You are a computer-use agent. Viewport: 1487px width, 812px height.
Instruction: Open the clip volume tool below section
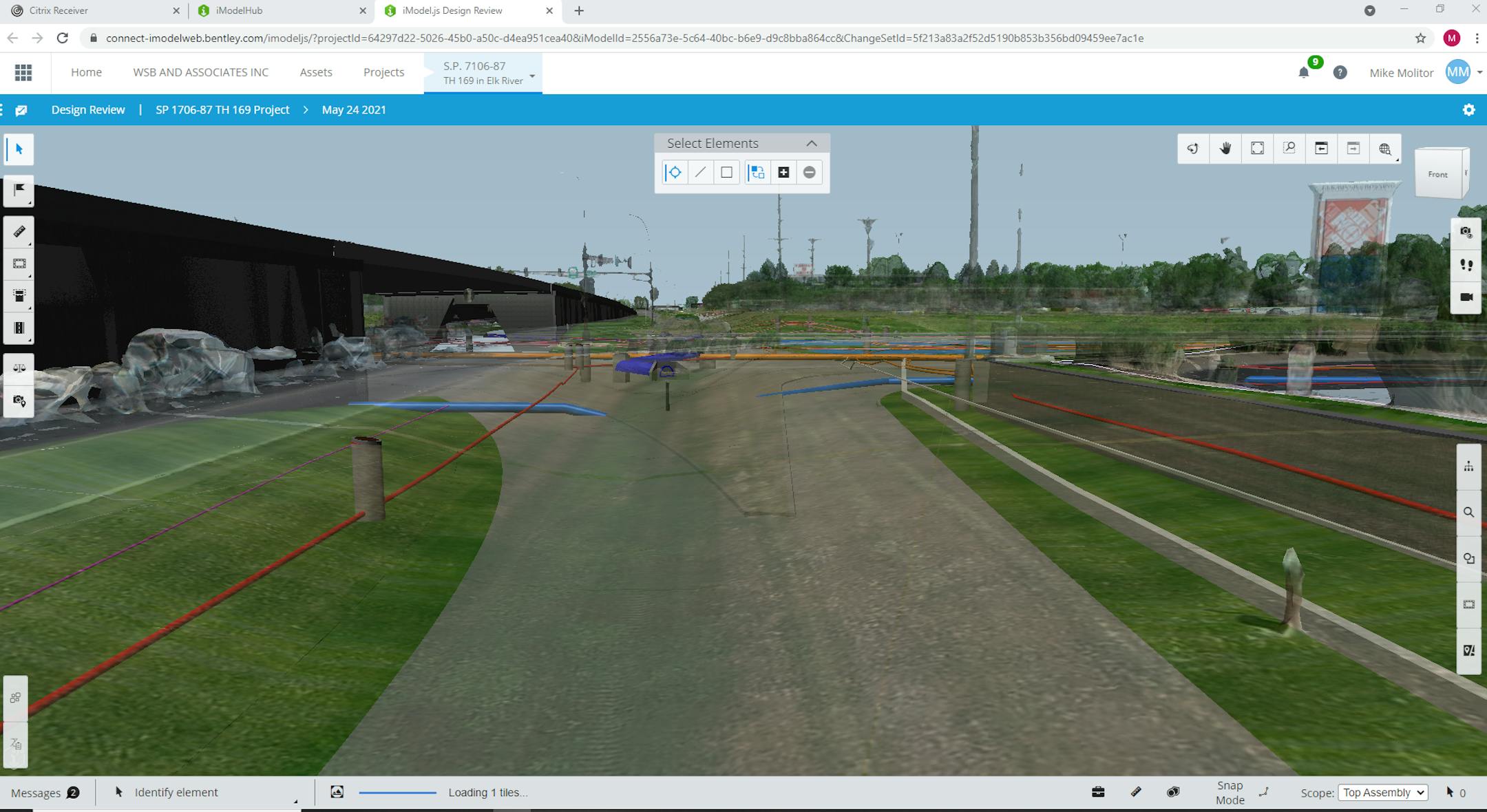(19, 296)
